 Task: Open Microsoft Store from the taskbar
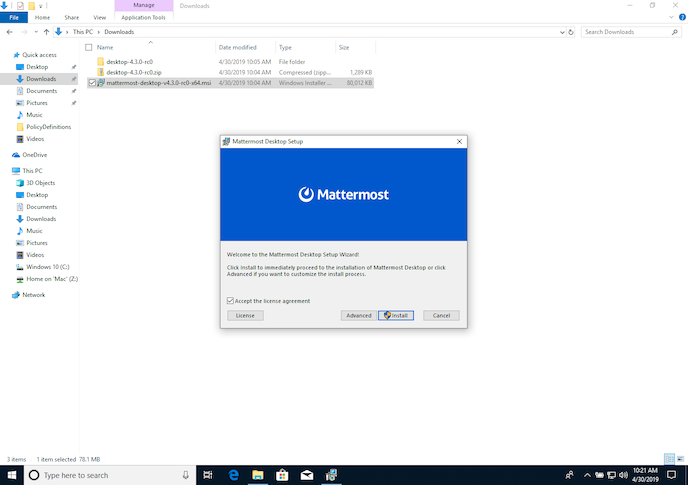click(x=281, y=474)
